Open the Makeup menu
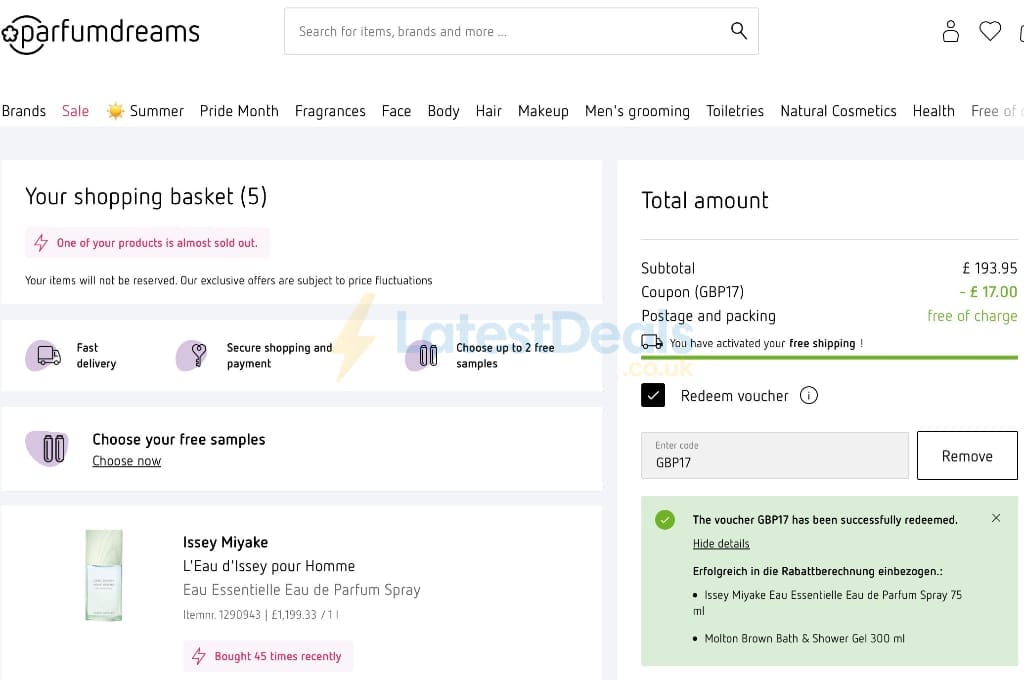1024x680 pixels. pos(543,111)
